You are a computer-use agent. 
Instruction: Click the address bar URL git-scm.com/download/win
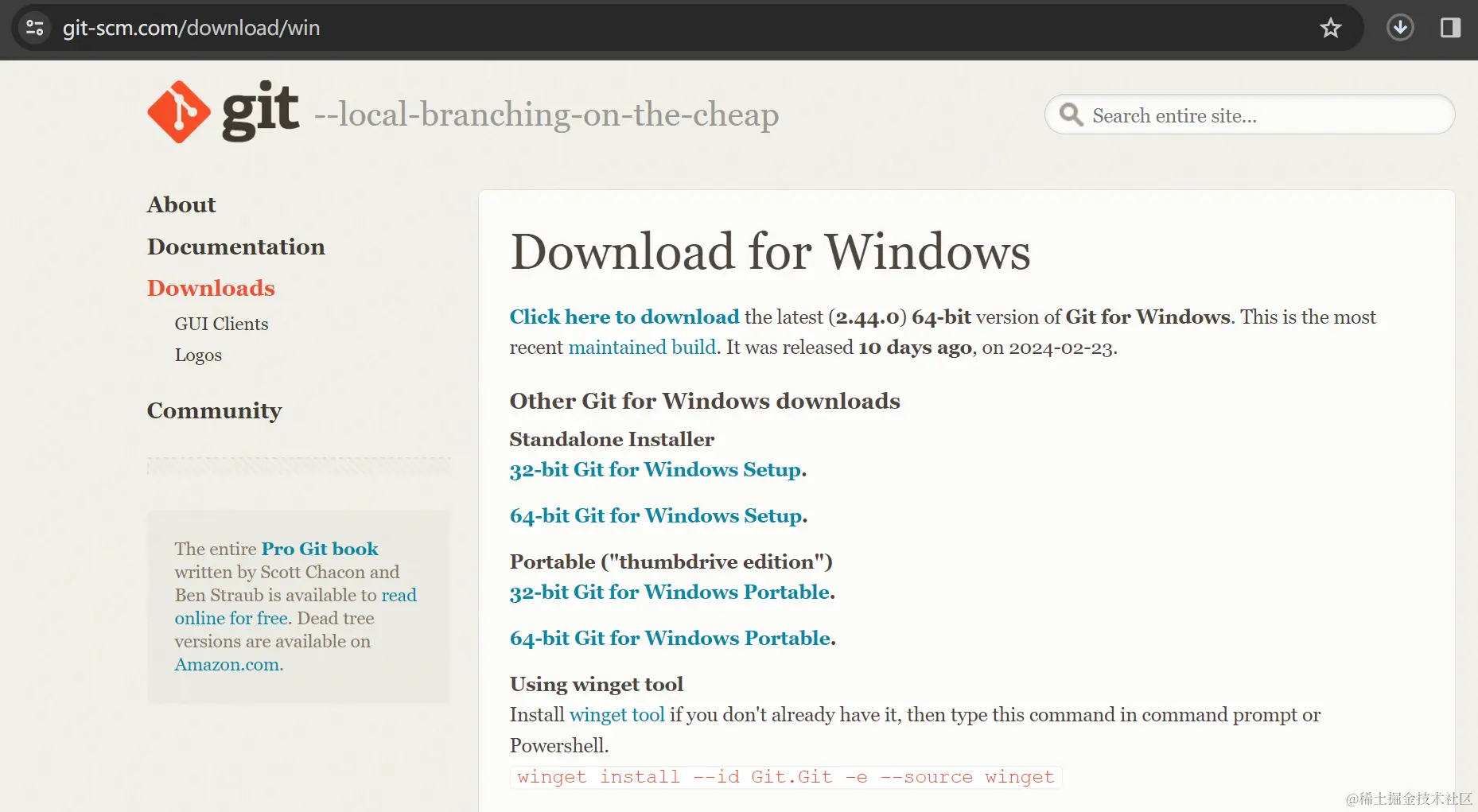[192, 28]
